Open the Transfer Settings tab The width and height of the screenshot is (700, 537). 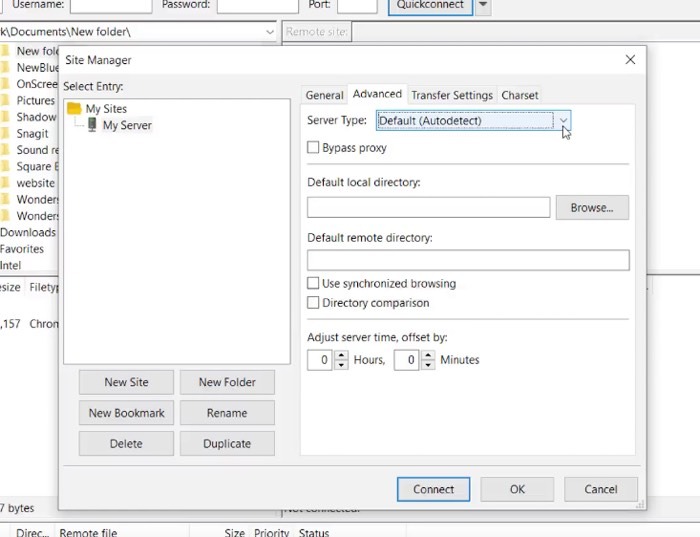pos(452,95)
